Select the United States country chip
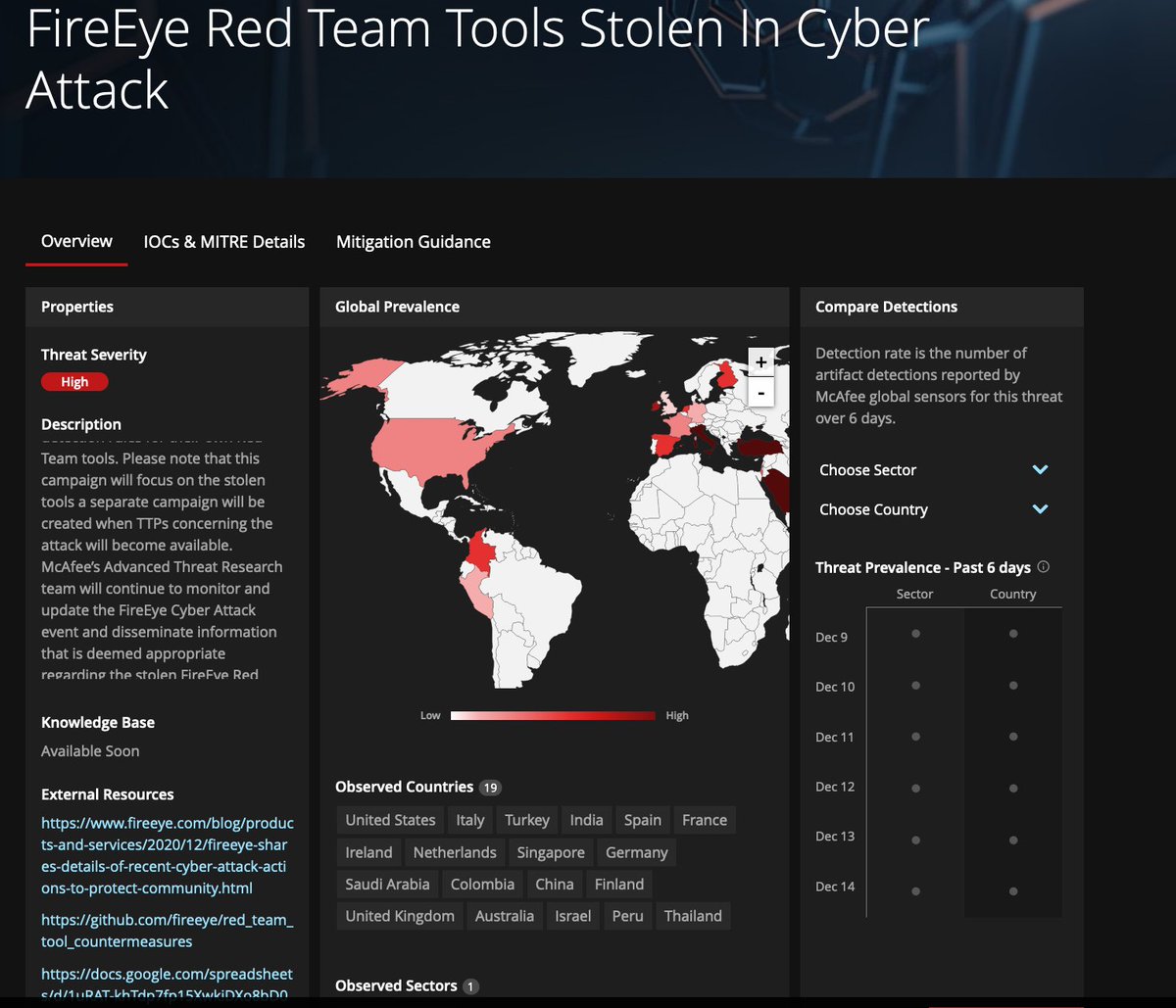The width and height of the screenshot is (1176, 1008). (x=389, y=820)
